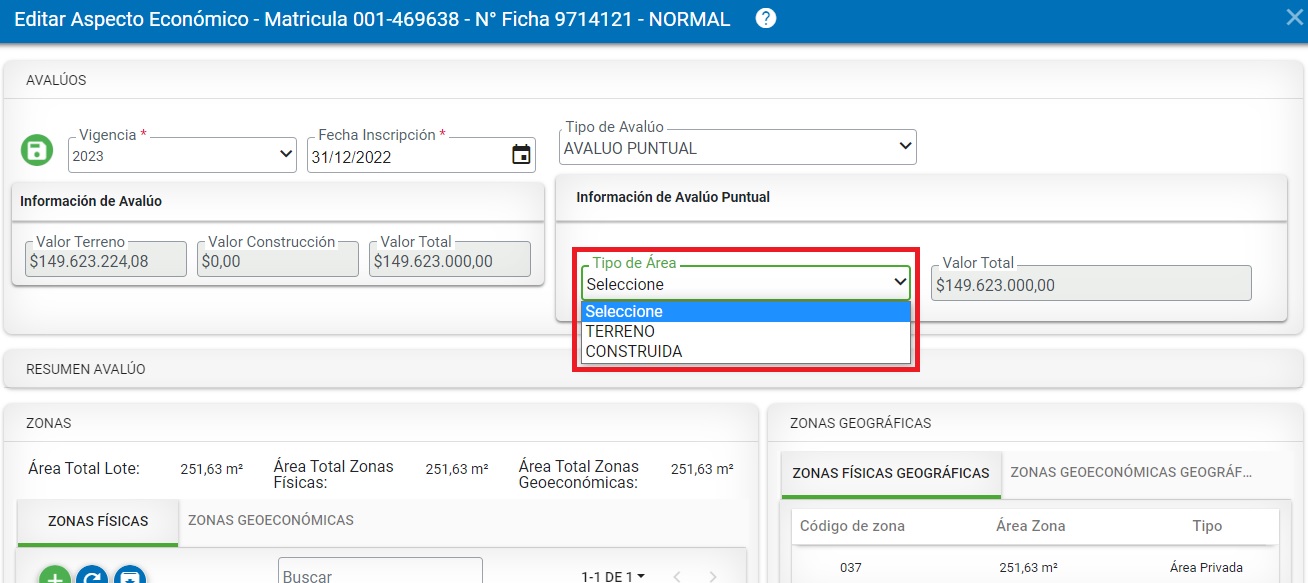The image size is (1308, 583).
Task: Click the Buscar search field
Action: click(x=380, y=575)
